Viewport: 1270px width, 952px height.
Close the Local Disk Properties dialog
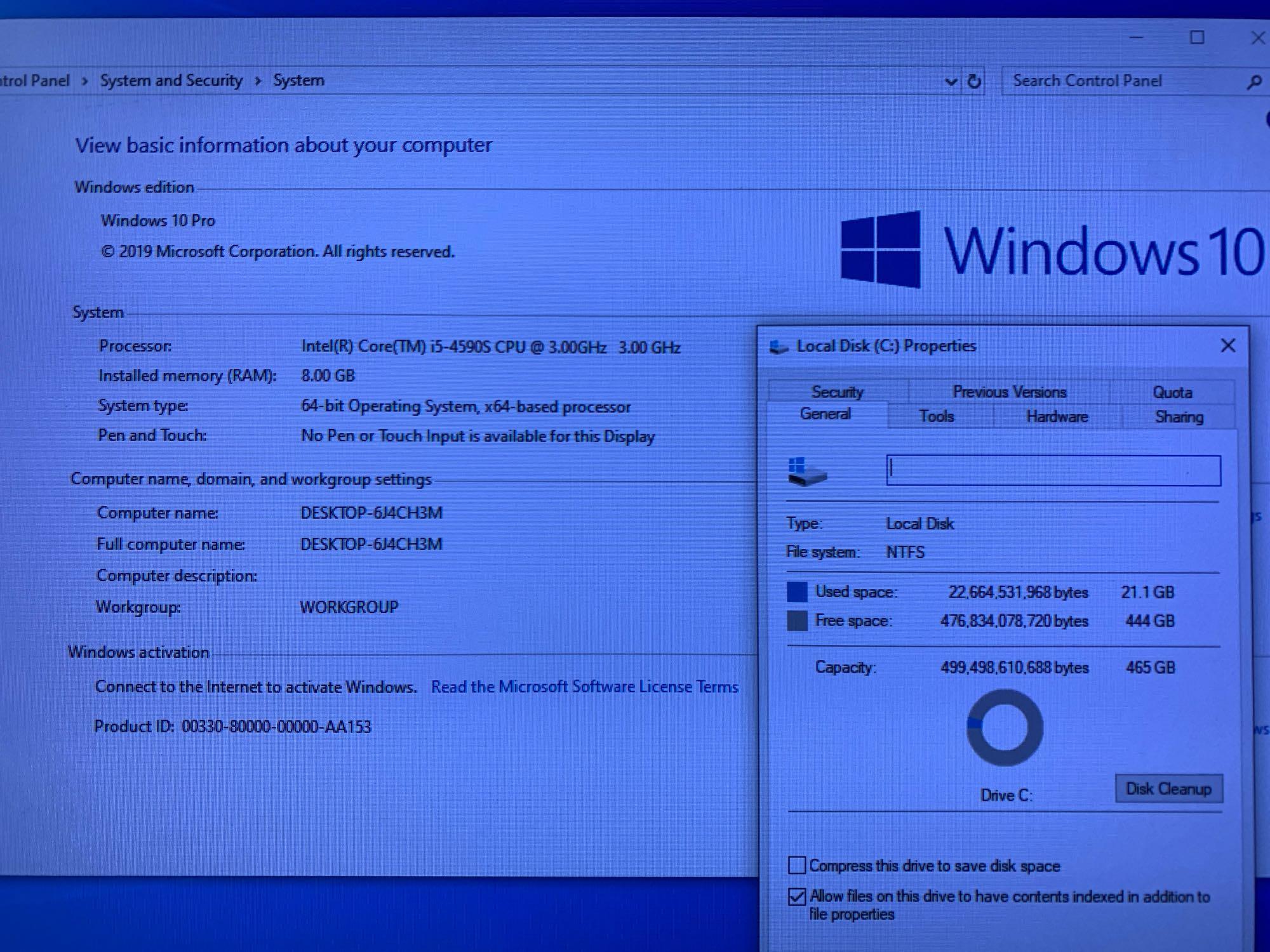click(1228, 346)
